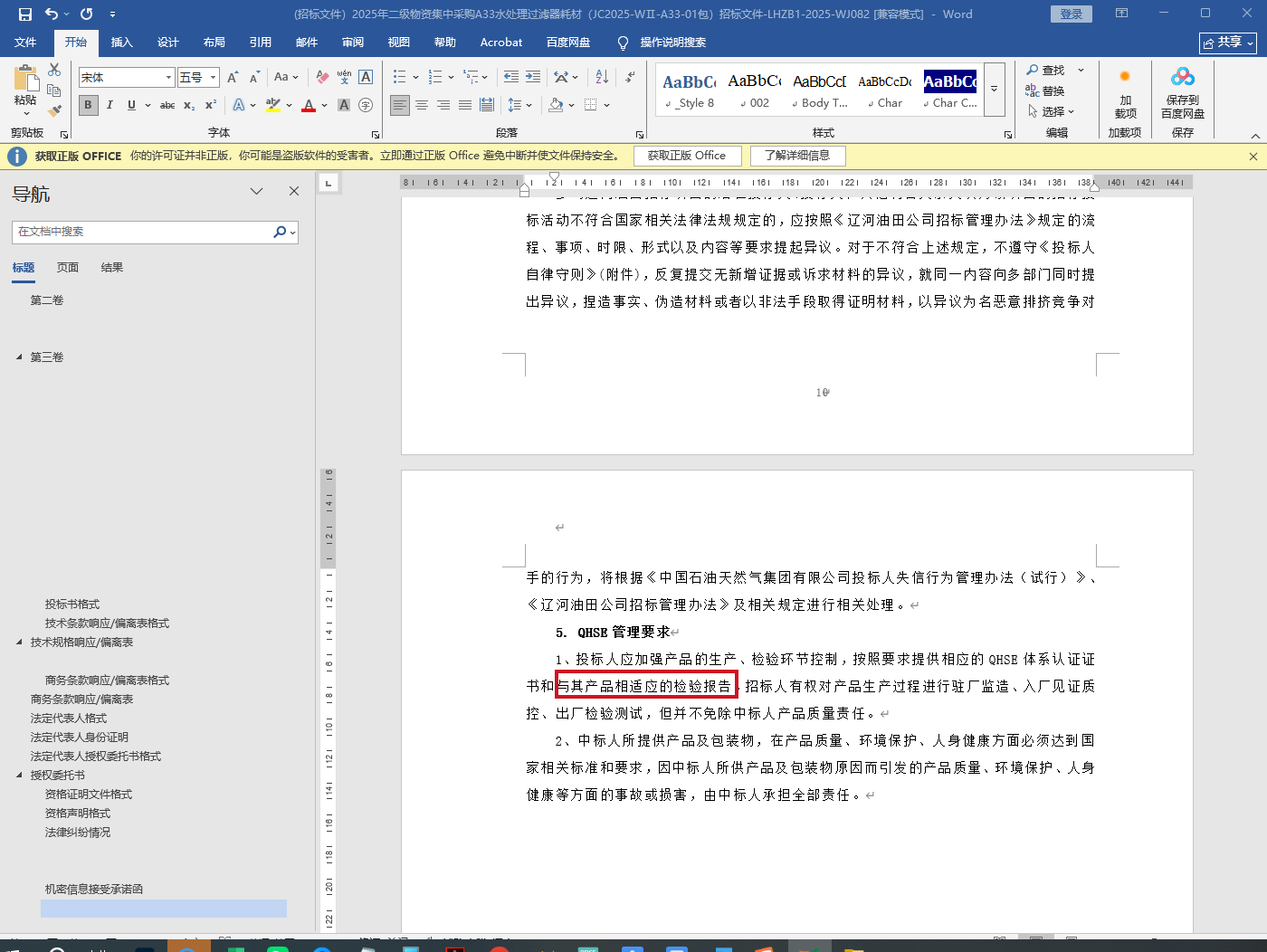Switch to the 插入 (Insert) tab

pyautogui.click(x=121, y=43)
